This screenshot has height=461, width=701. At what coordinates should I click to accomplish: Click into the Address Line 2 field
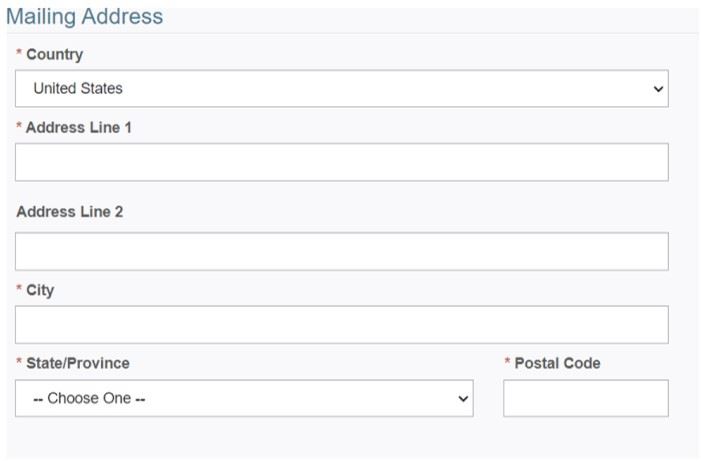click(x=341, y=252)
